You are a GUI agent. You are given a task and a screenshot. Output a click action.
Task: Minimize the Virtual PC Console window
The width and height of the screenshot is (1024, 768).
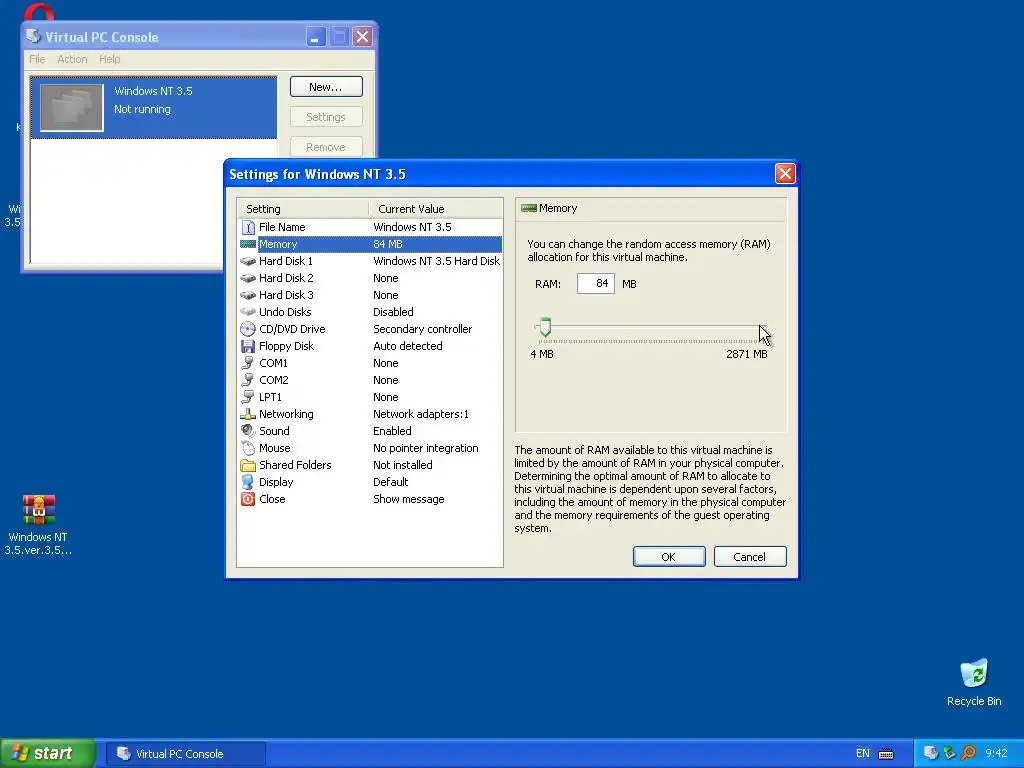click(316, 37)
